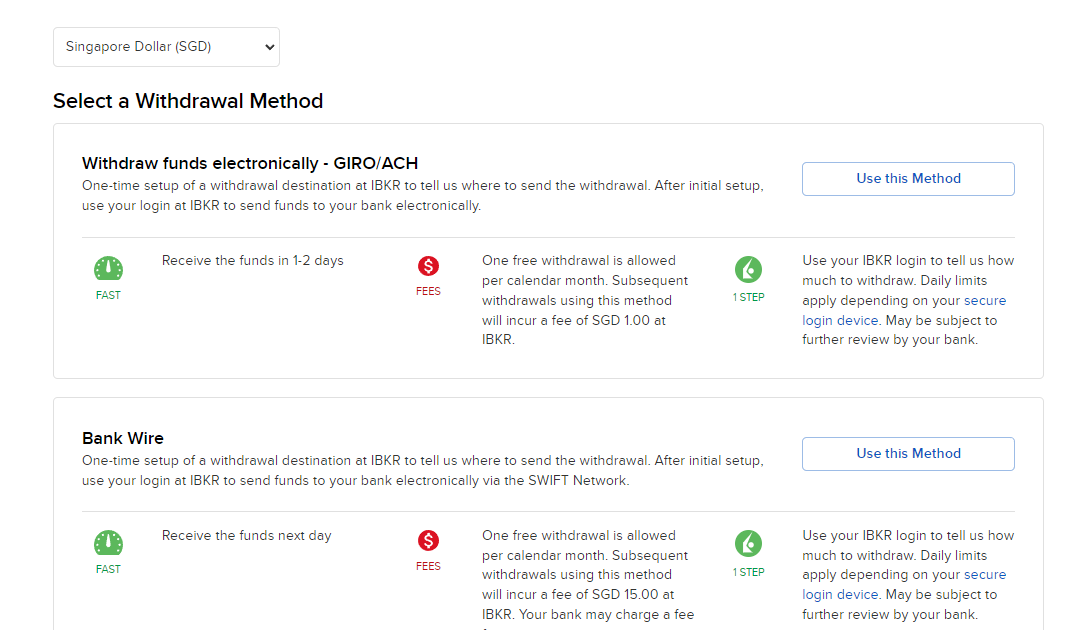Click the GIRO/ACH one-time setup description paragraph

(x=422, y=196)
